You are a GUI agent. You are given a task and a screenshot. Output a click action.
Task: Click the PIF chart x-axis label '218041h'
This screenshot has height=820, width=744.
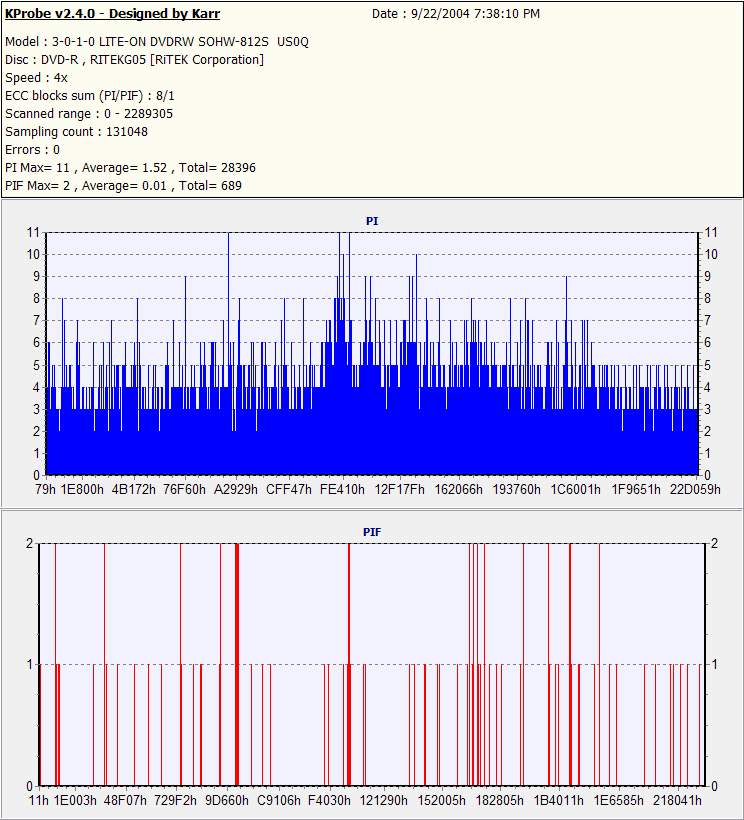[678, 801]
